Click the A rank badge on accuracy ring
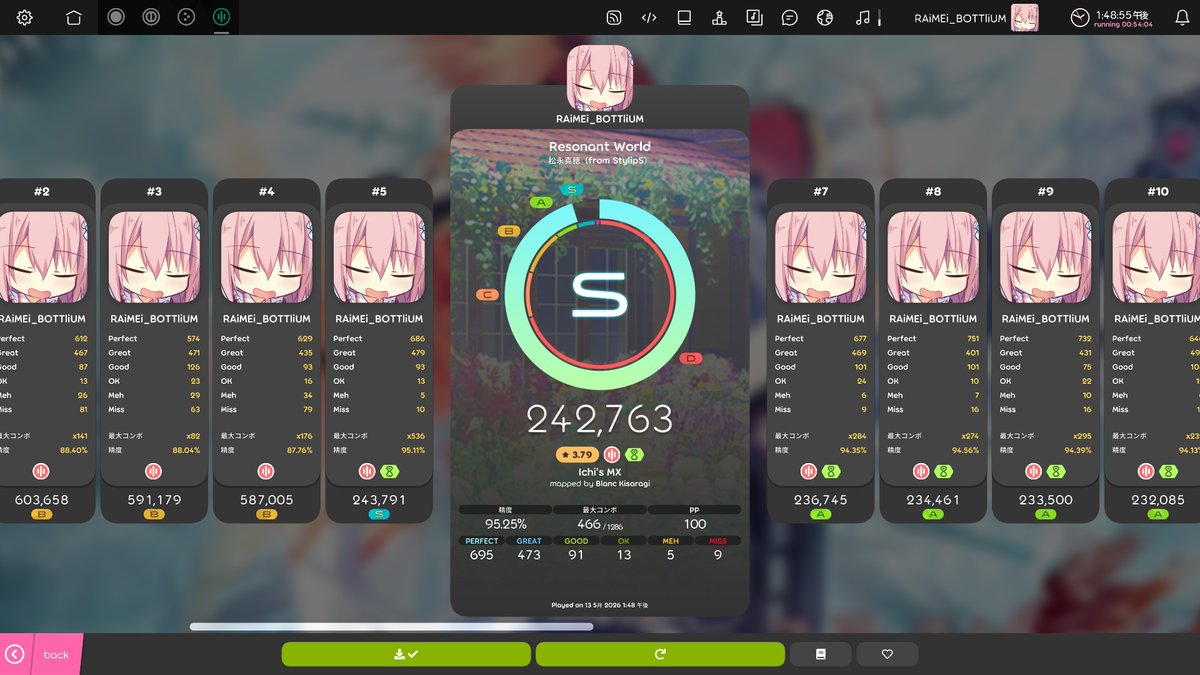Screen dimensions: 1200x675 tap(543, 202)
